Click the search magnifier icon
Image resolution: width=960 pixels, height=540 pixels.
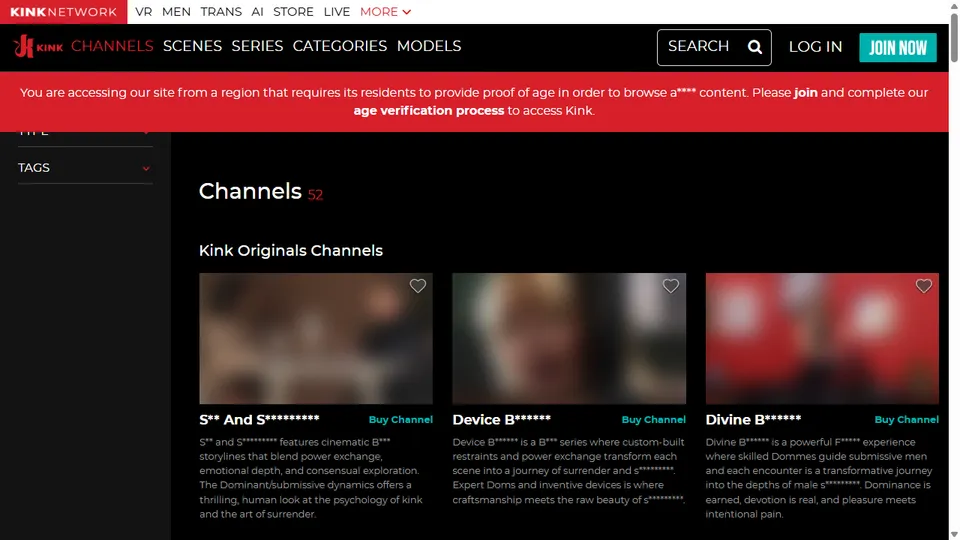pyautogui.click(x=755, y=47)
